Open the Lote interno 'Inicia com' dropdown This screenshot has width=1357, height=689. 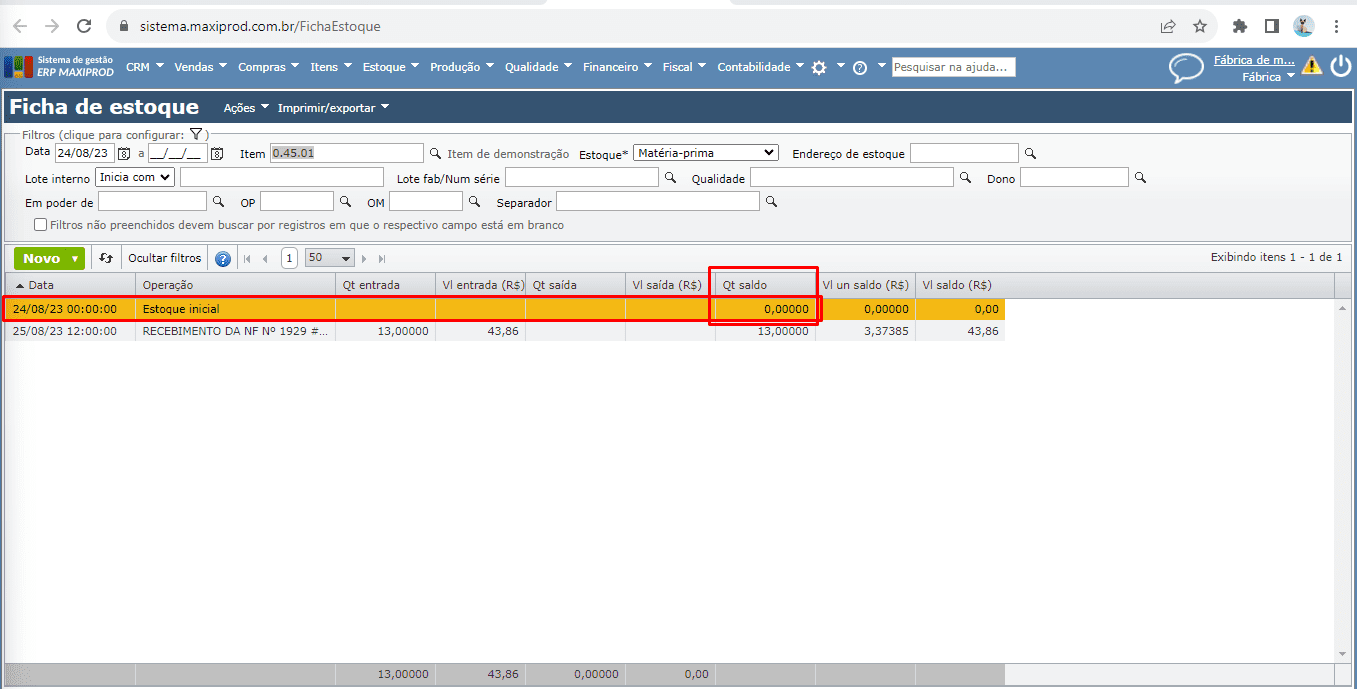pyautogui.click(x=135, y=177)
